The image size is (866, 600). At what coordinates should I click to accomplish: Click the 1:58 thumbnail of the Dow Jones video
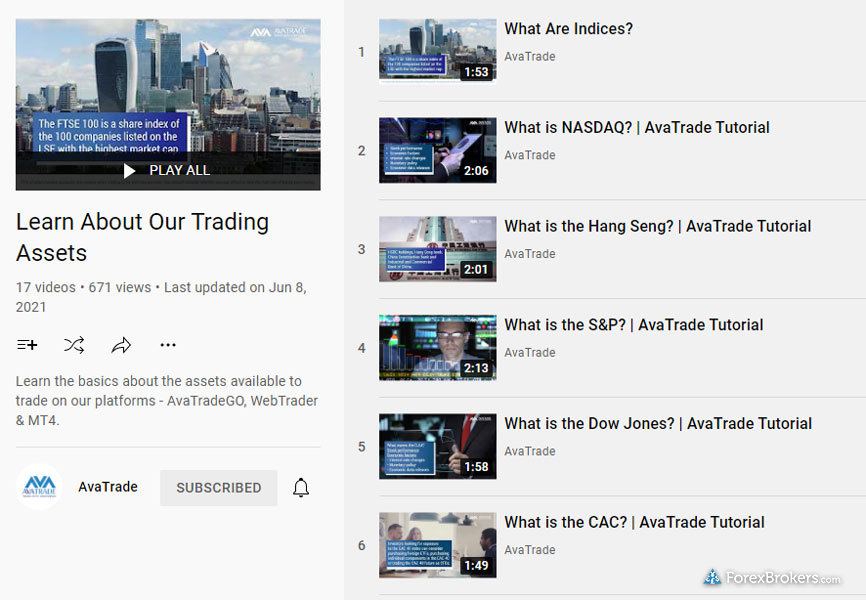click(437, 446)
